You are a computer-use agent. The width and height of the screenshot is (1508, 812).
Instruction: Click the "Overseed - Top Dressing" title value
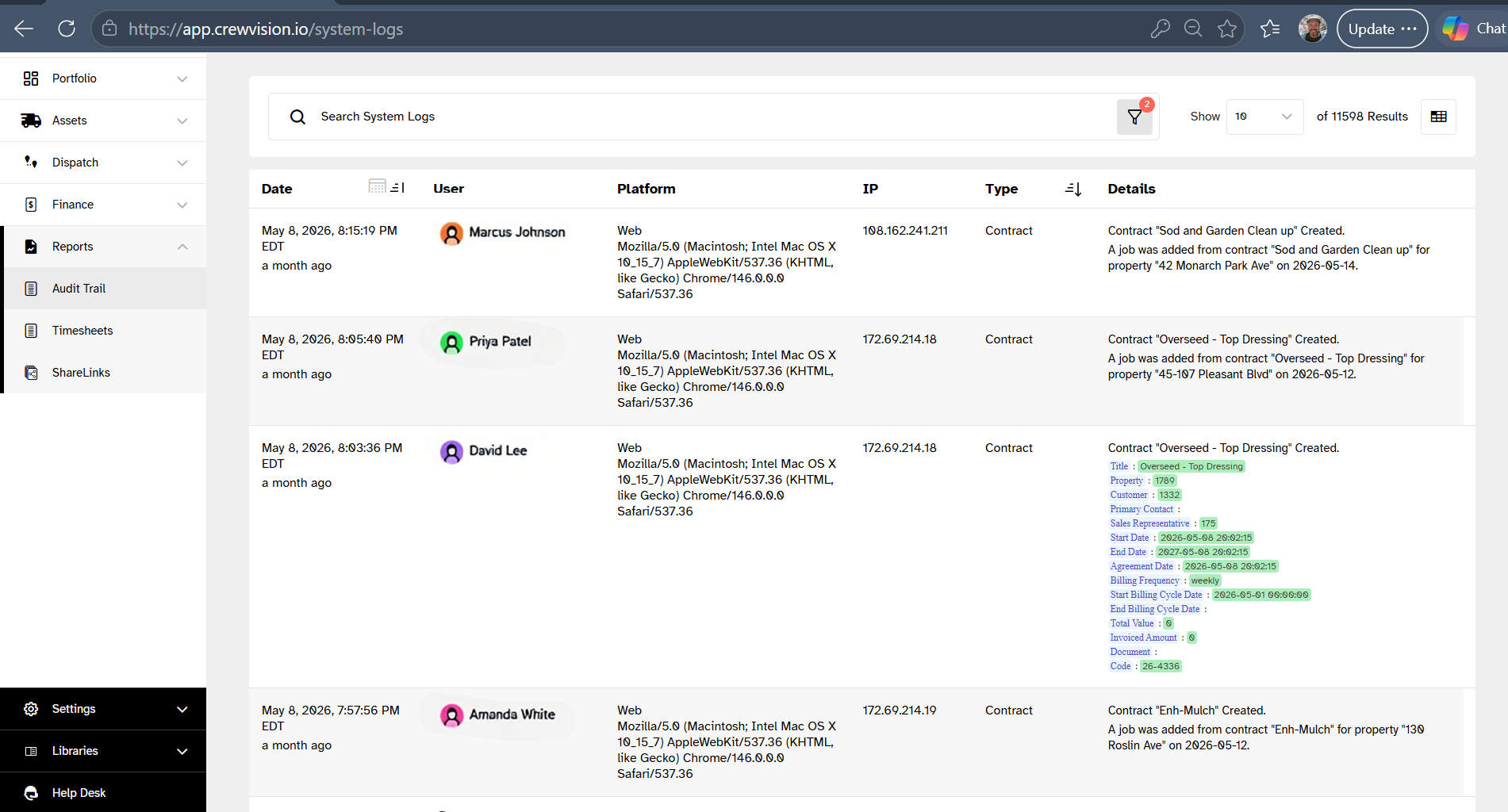coord(1191,466)
